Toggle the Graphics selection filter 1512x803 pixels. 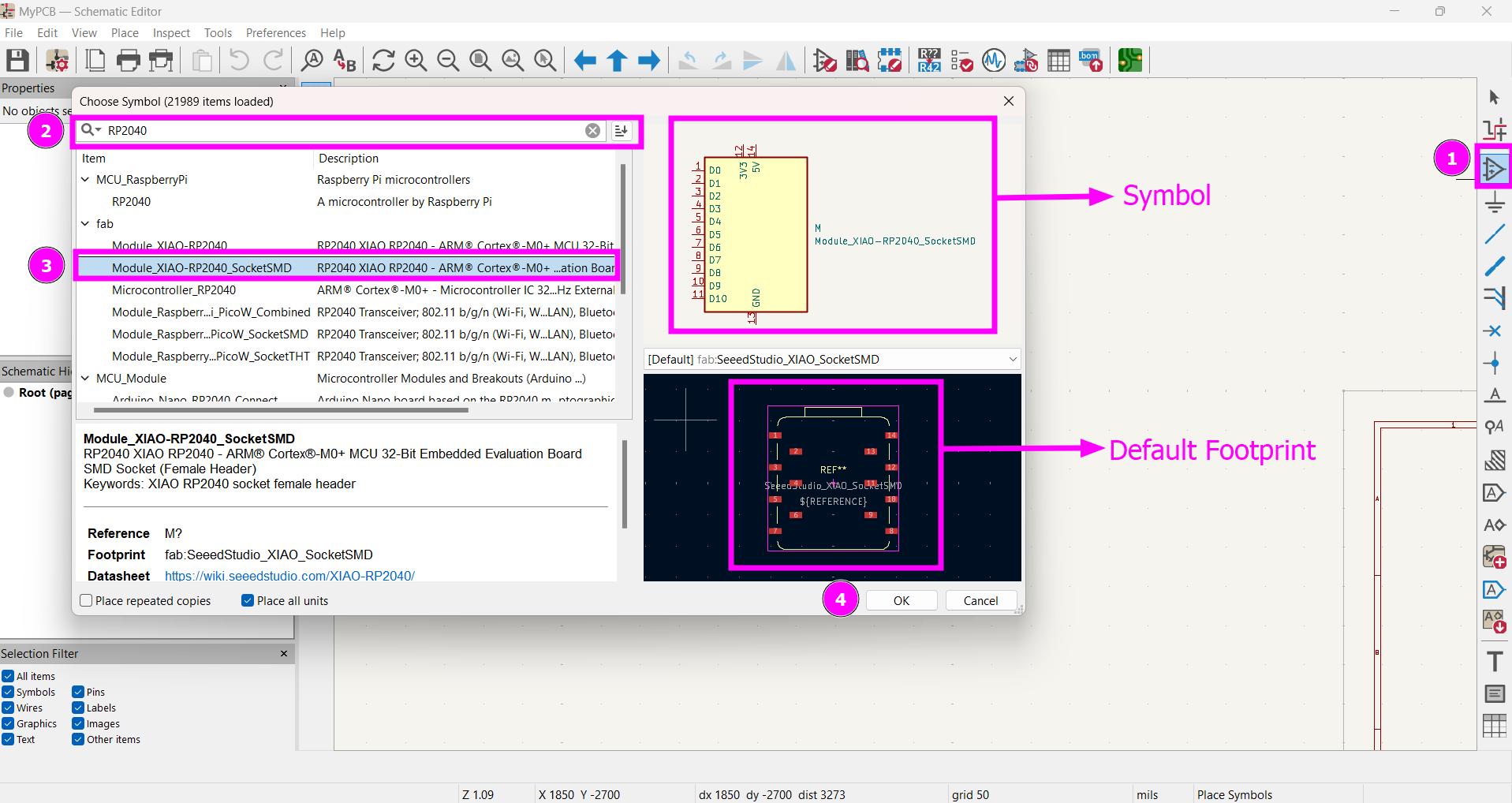click(8, 723)
